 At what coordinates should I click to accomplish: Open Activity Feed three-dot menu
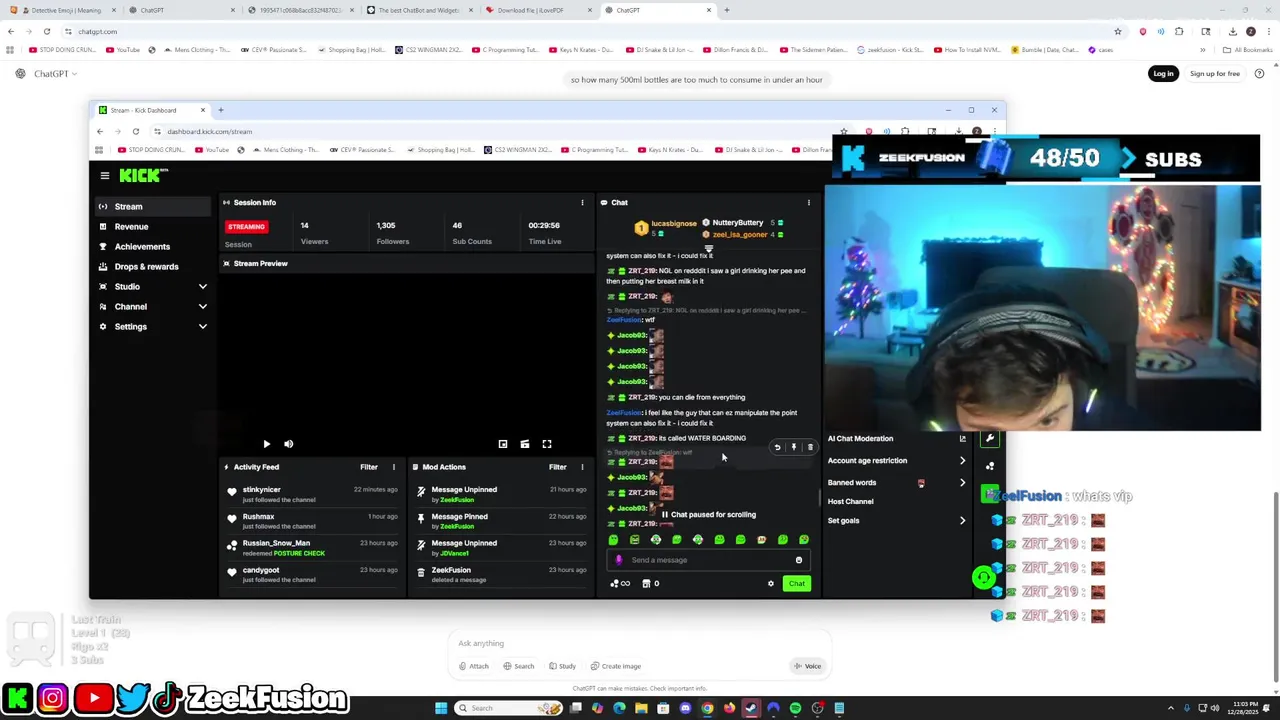[393, 467]
